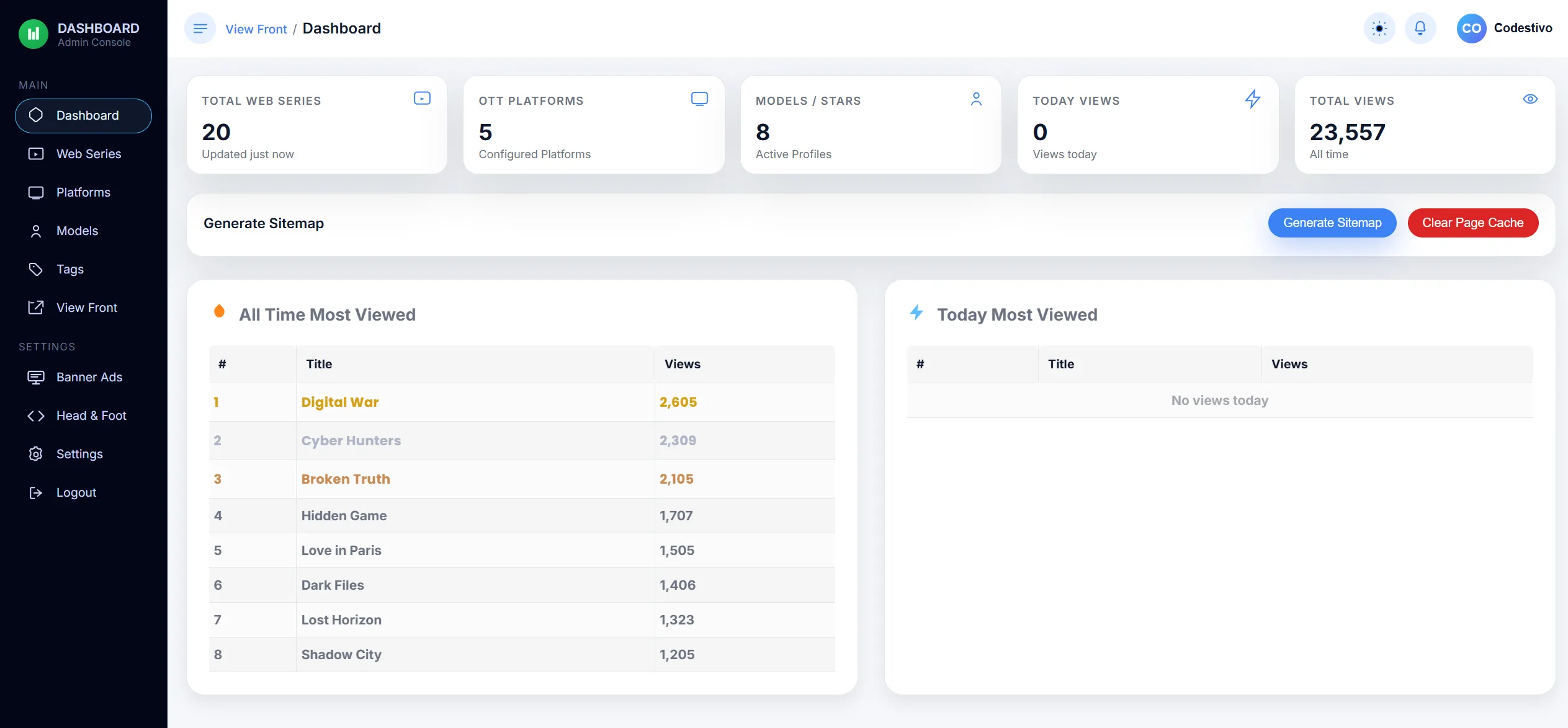This screenshot has height=728, width=1568.
Task: Click the Total Web Series play icon
Action: [x=422, y=99]
